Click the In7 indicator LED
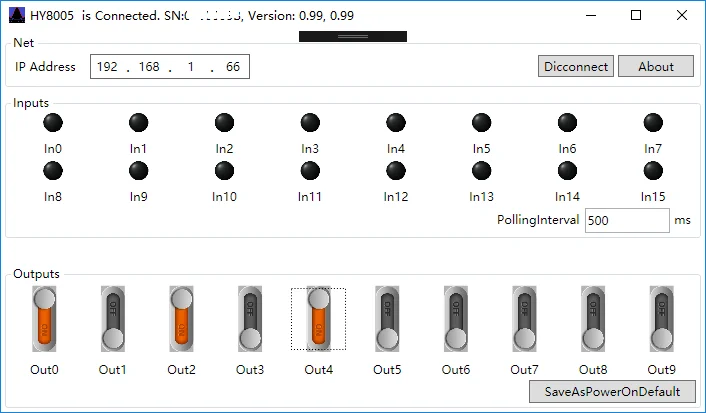706x413 pixels. pyautogui.click(x=653, y=123)
